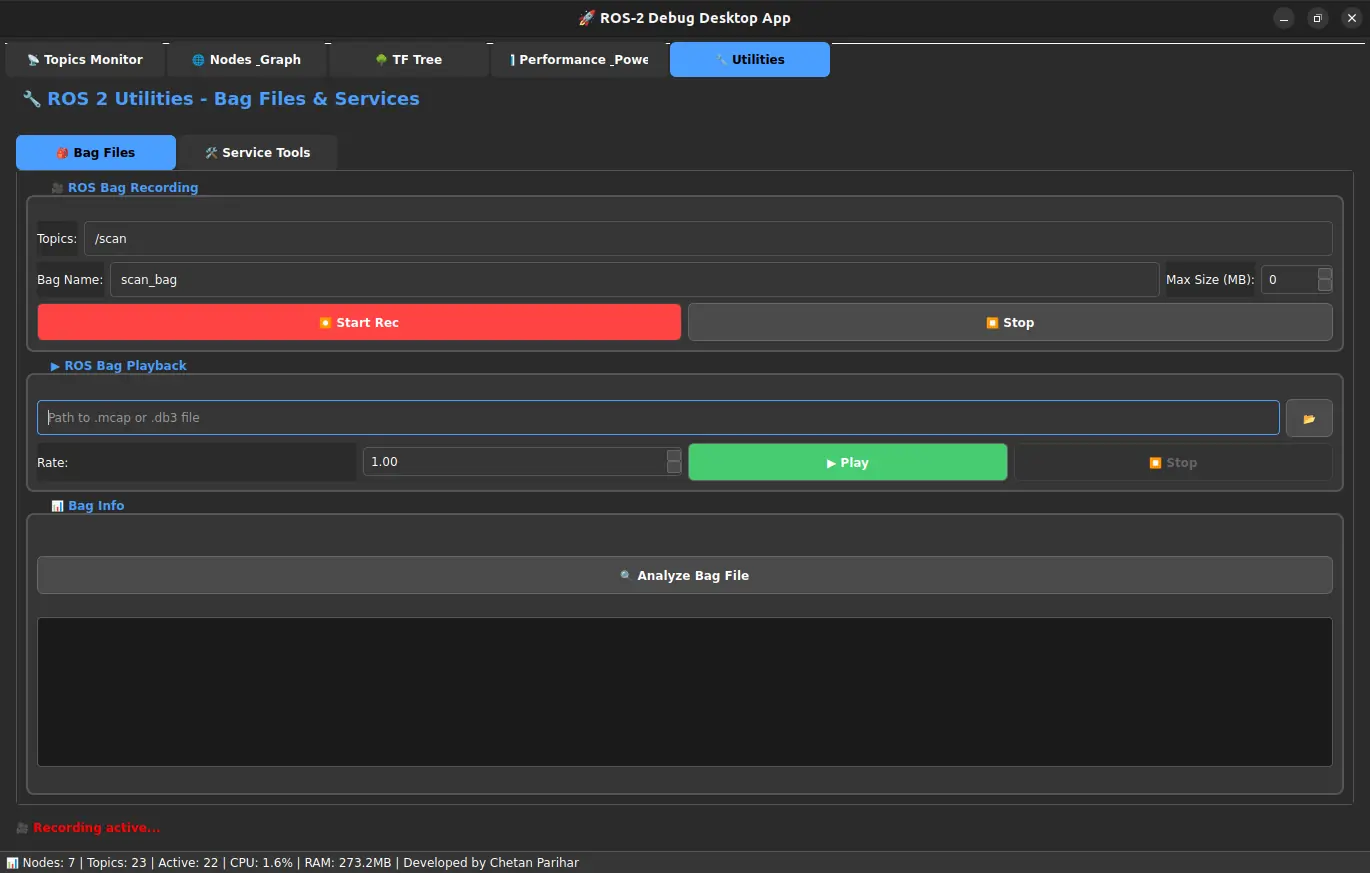
Task: Open the Nodes Graph tab
Action: coord(247,60)
